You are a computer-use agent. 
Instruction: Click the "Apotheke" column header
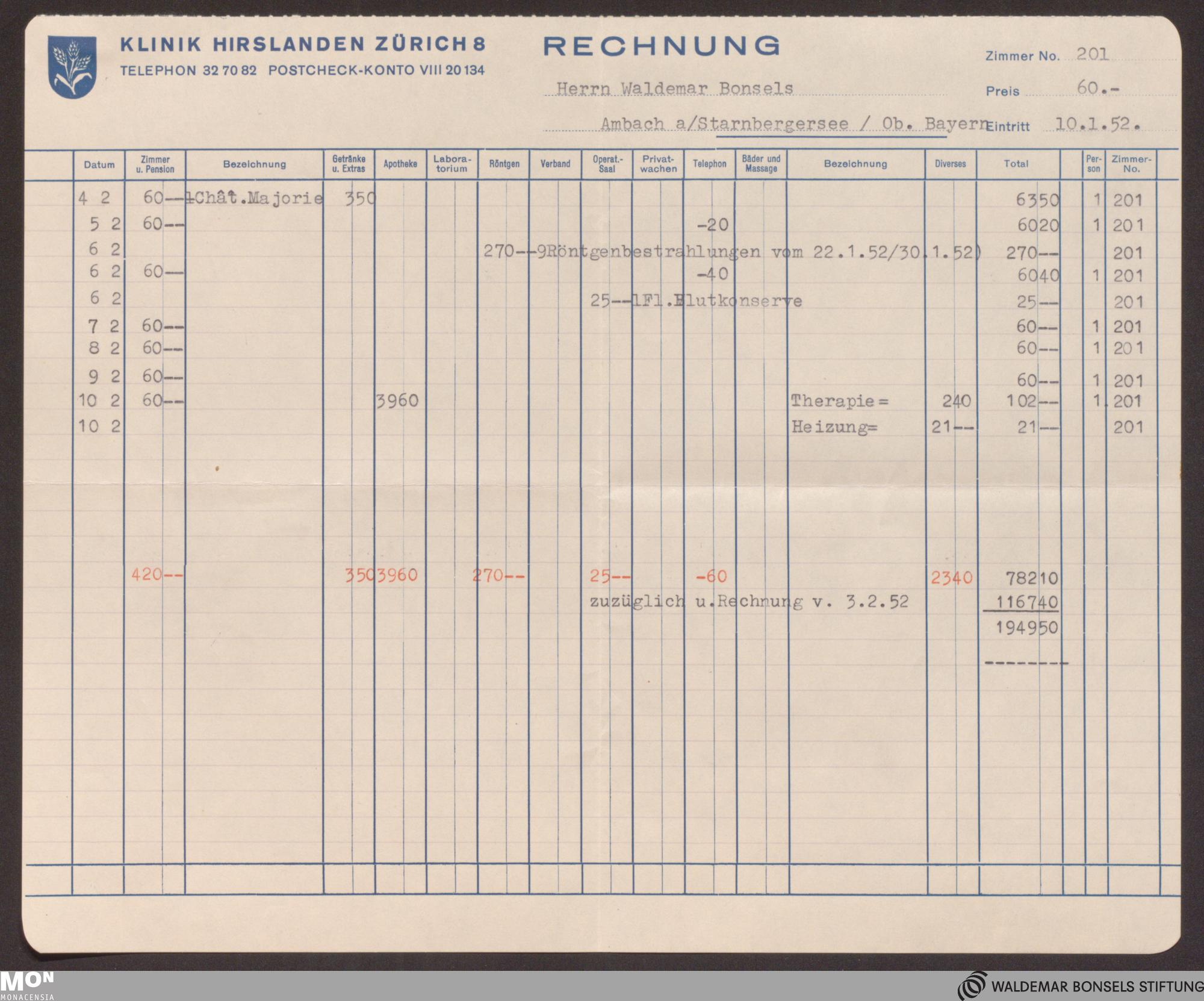400,164
